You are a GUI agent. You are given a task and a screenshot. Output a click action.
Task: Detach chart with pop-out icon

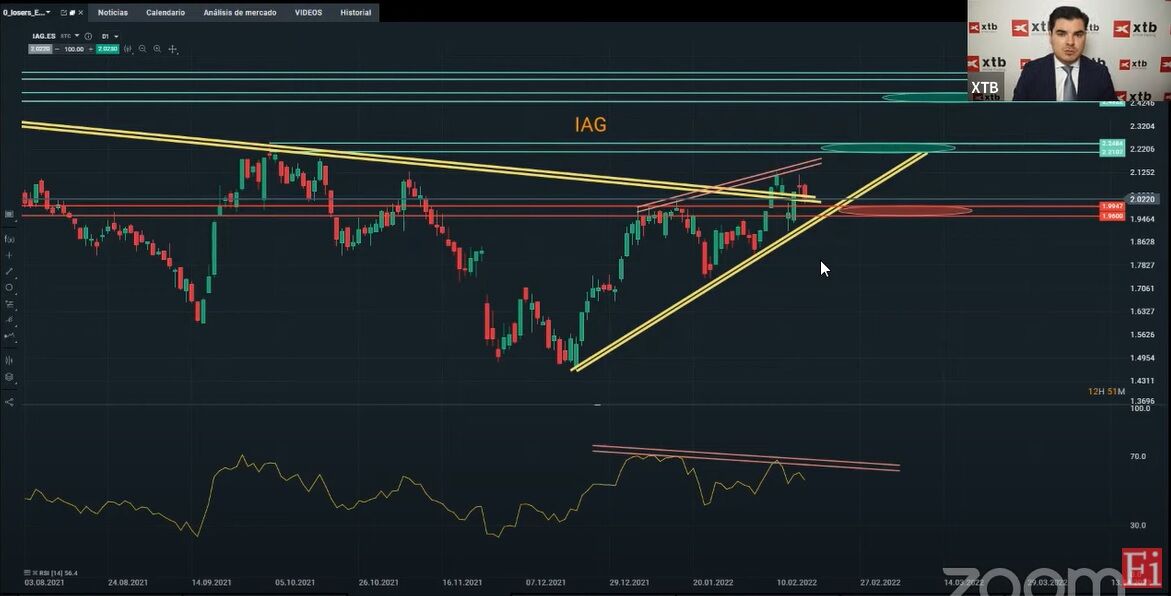[x=64, y=13]
